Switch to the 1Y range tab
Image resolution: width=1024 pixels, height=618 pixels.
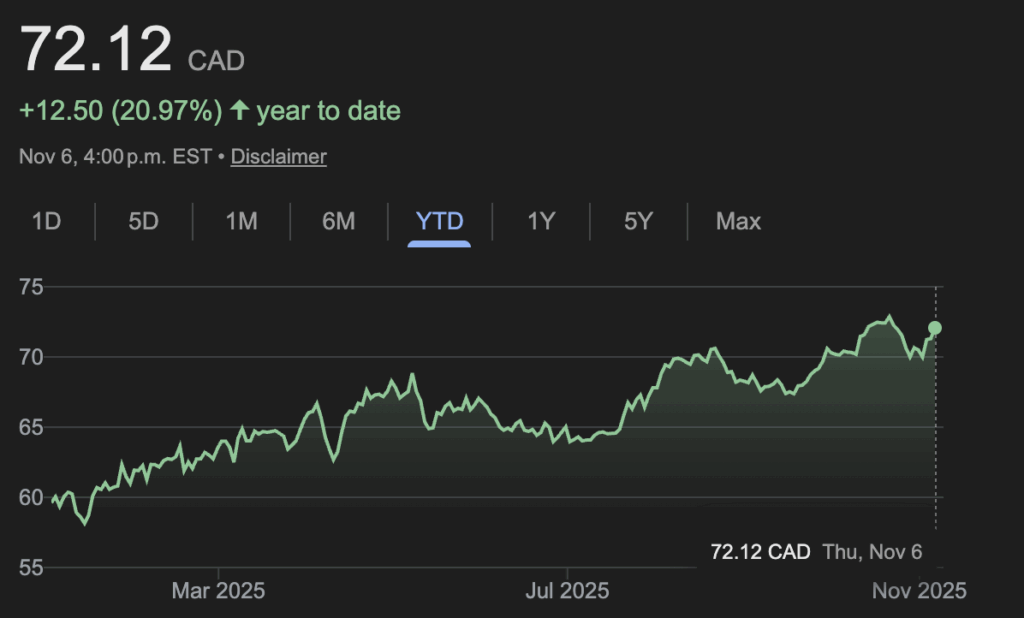[541, 221]
